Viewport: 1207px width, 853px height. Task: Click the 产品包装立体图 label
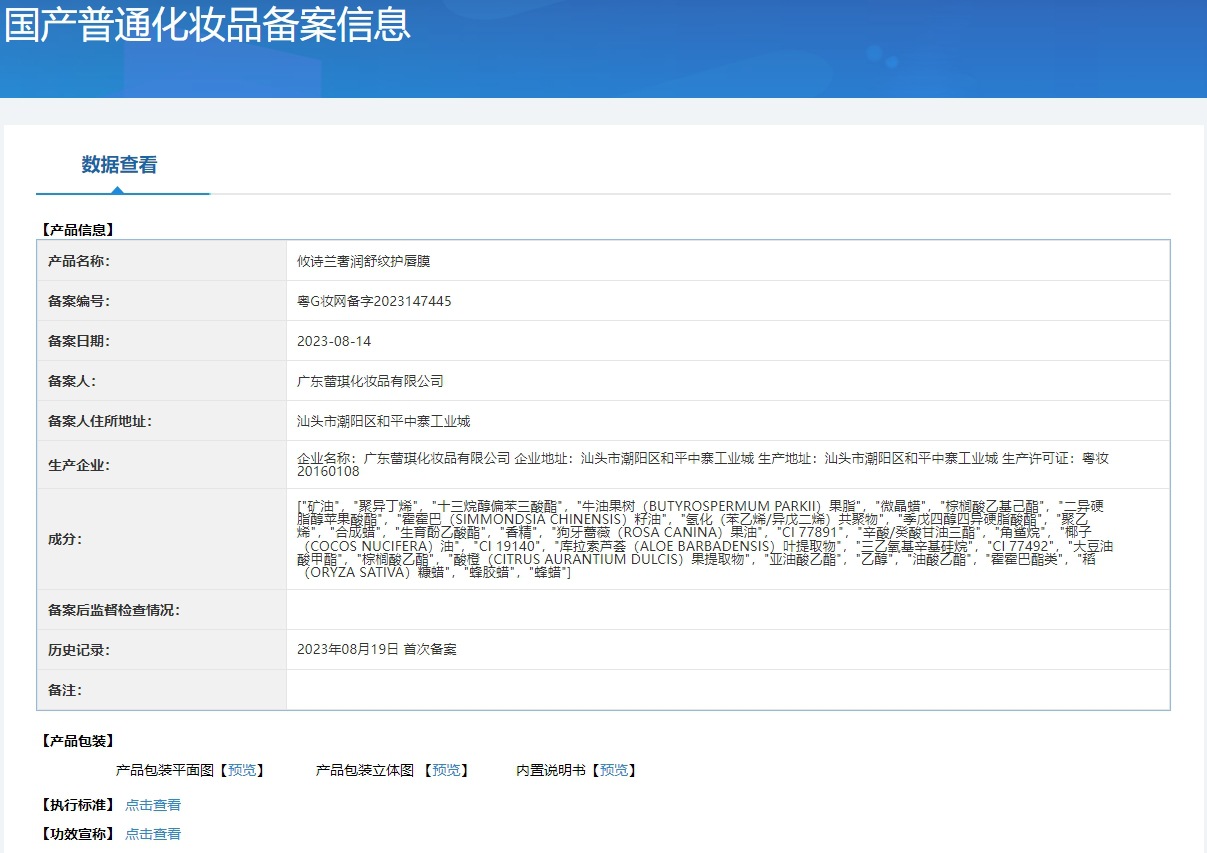[365, 770]
